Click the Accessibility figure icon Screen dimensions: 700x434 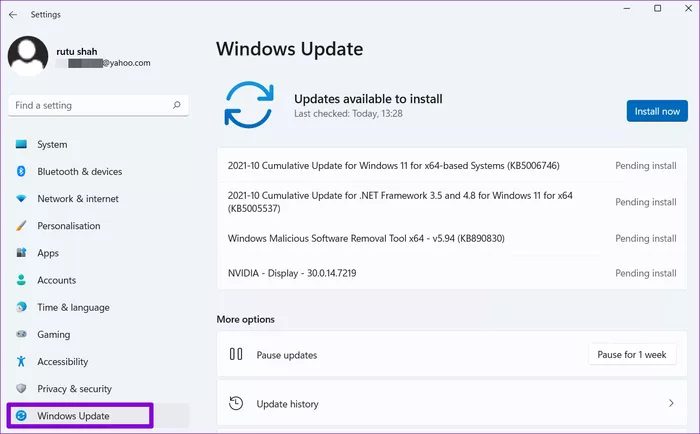pyautogui.click(x=21, y=361)
